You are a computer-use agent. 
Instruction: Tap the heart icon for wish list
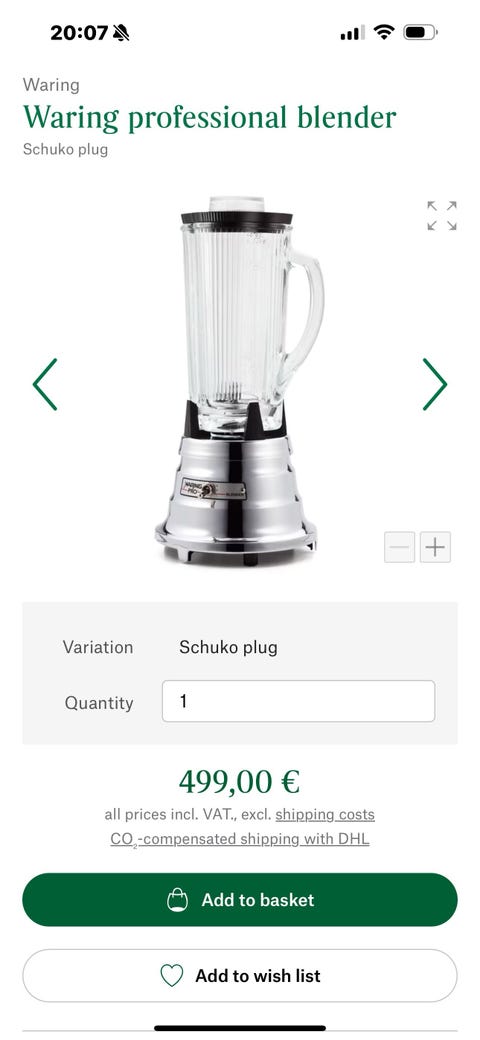click(172, 976)
